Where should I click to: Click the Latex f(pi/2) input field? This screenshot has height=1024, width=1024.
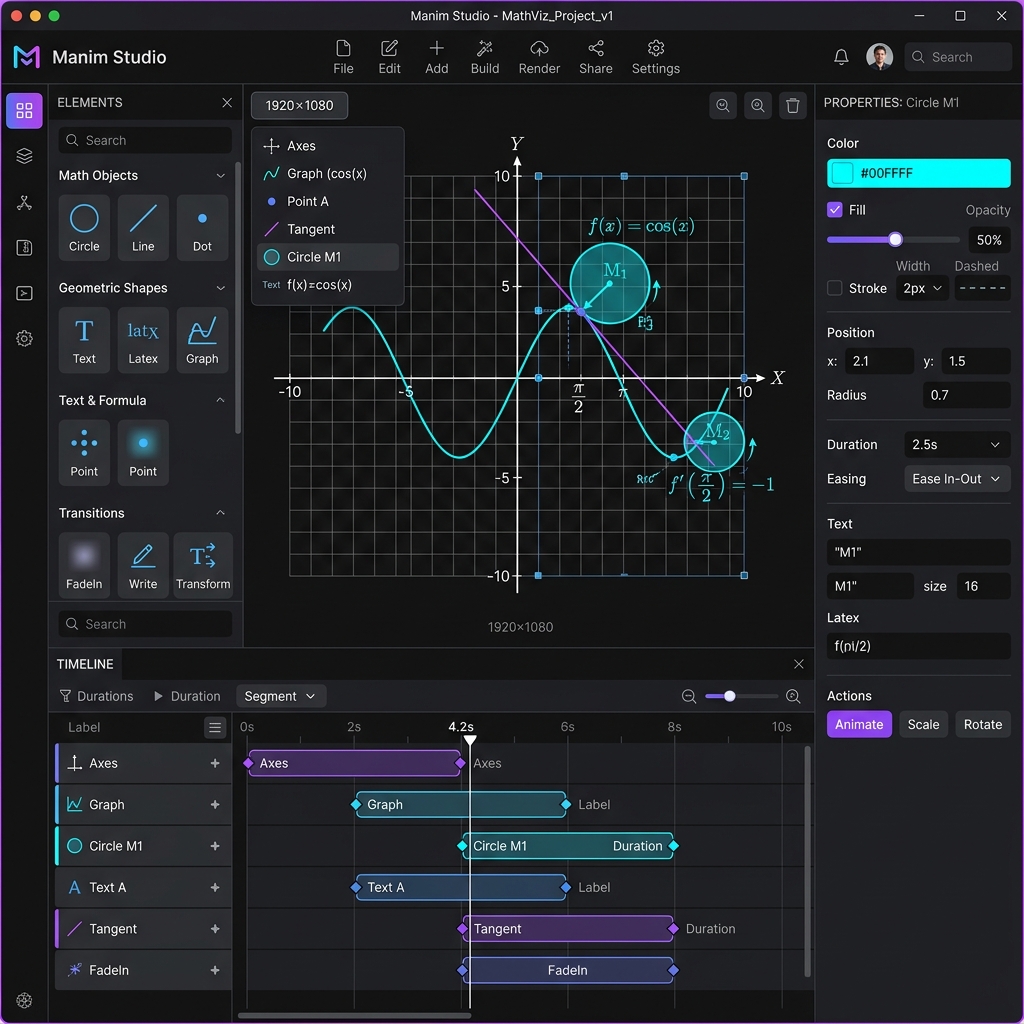coord(918,646)
